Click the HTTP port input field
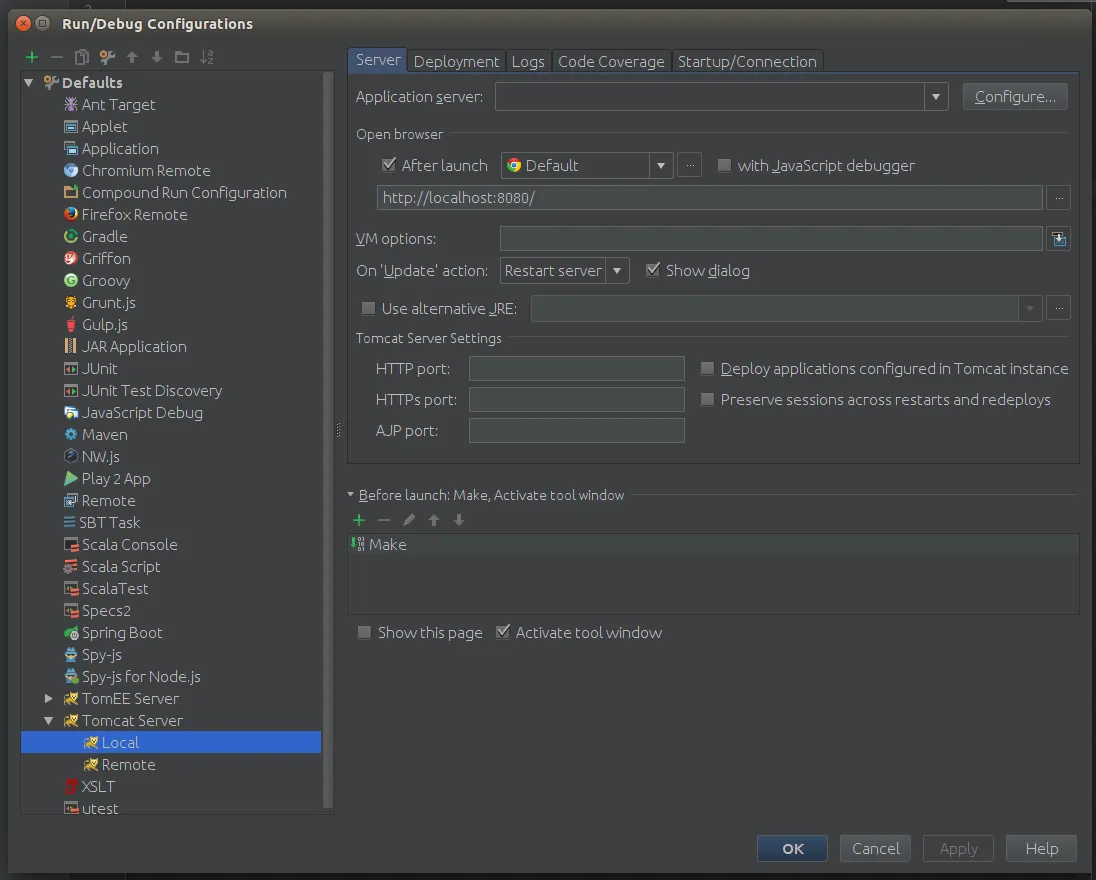This screenshot has width=1096, height=880. click(577, 368)
